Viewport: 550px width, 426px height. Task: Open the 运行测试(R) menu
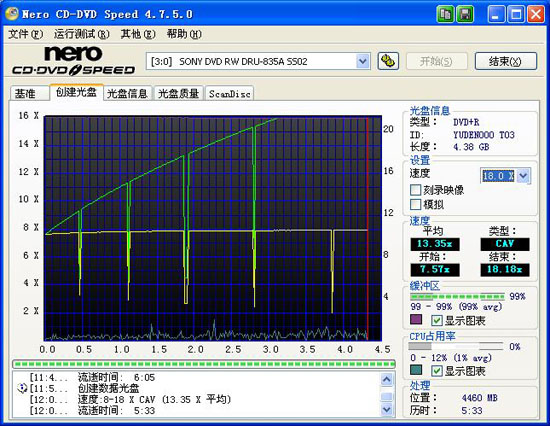click(x=81, y=34)
